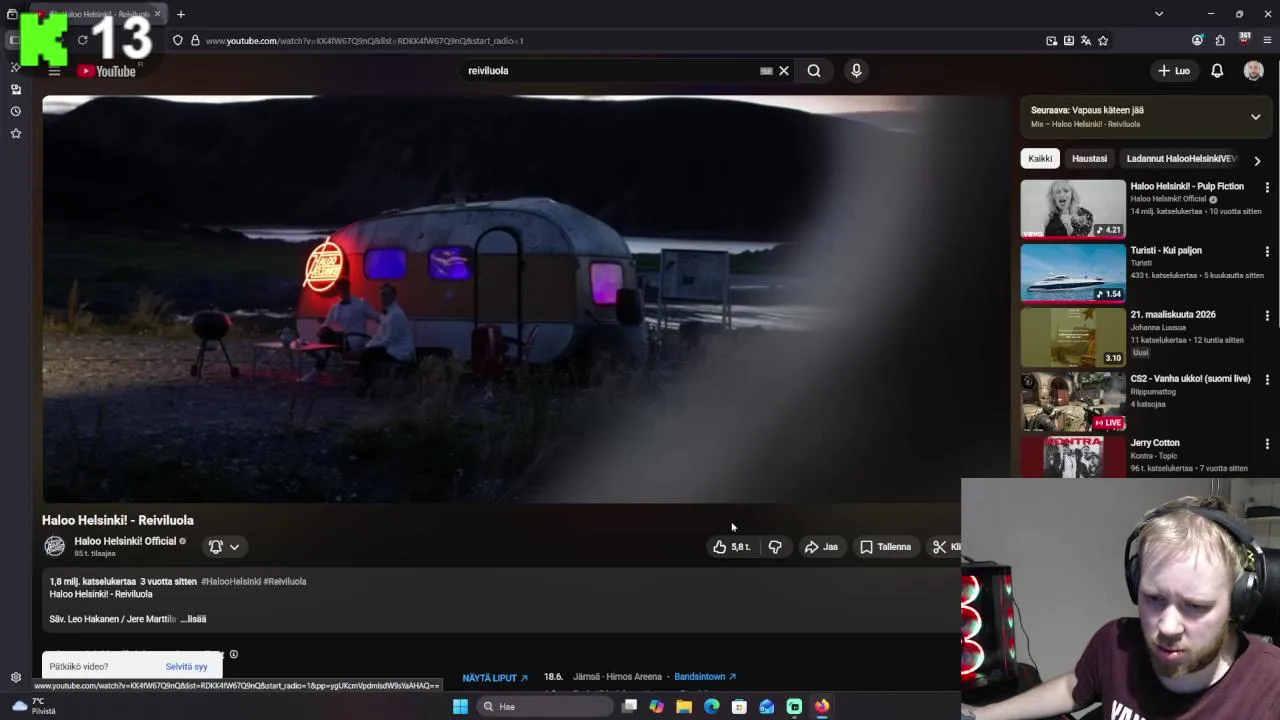Open the tracking protection shield icon
Image resolution: width=1280 pixels, height=720 pixels.
coord(178,41)
